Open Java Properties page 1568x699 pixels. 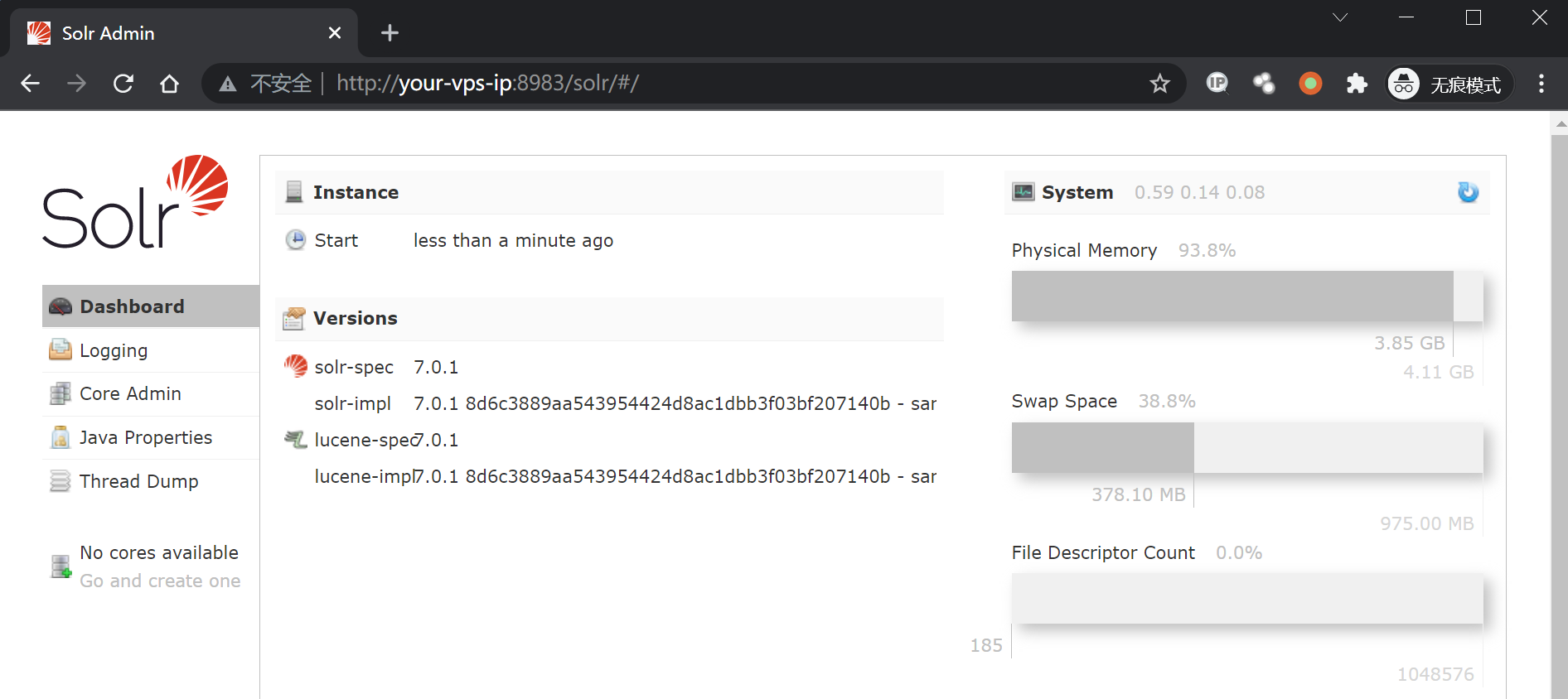(x=145, y=437)
